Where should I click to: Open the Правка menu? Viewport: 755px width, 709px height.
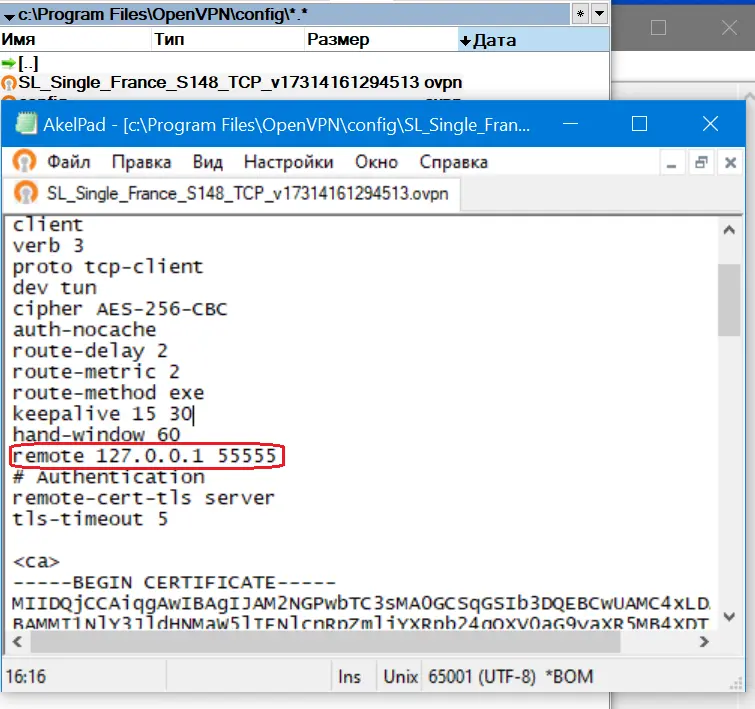coord(141,162)
